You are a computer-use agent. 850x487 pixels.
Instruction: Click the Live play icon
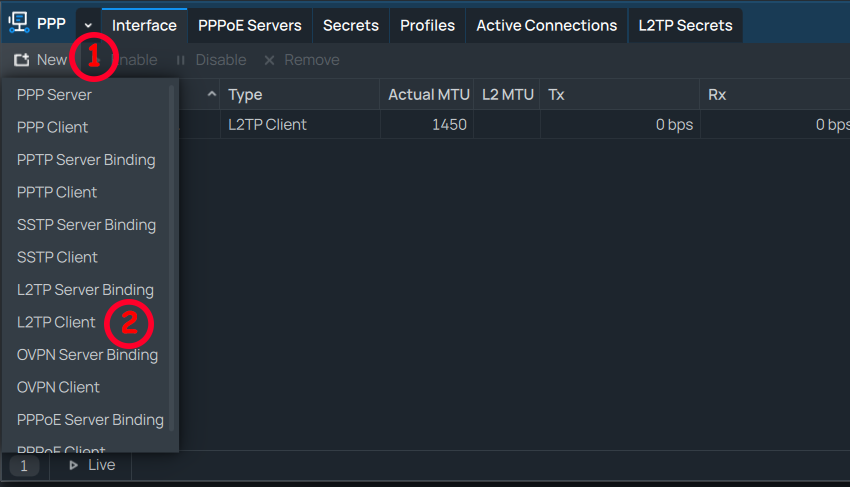point(73,465)
